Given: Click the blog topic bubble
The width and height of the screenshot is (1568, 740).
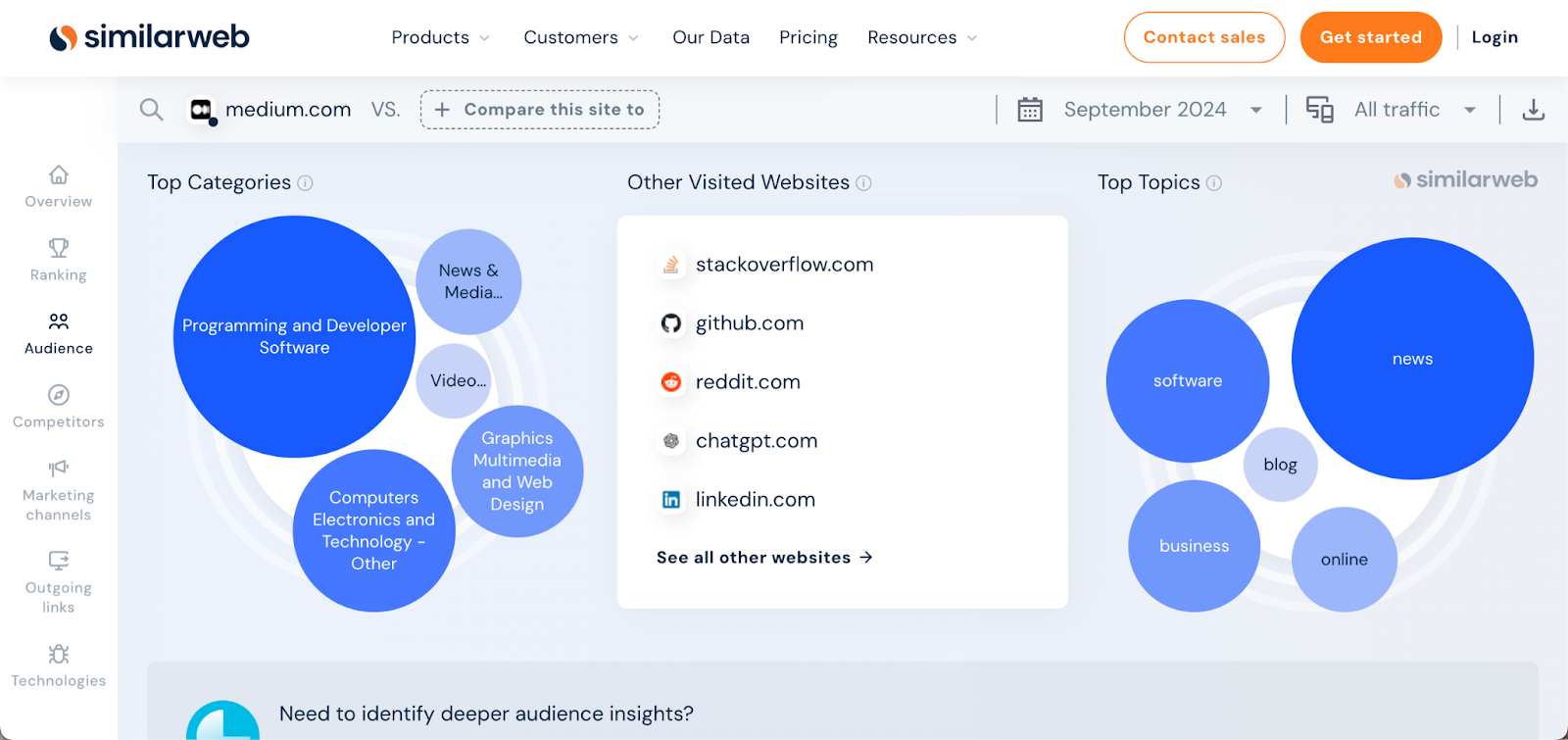Looking at the screenshot, I should point(1280,465).
